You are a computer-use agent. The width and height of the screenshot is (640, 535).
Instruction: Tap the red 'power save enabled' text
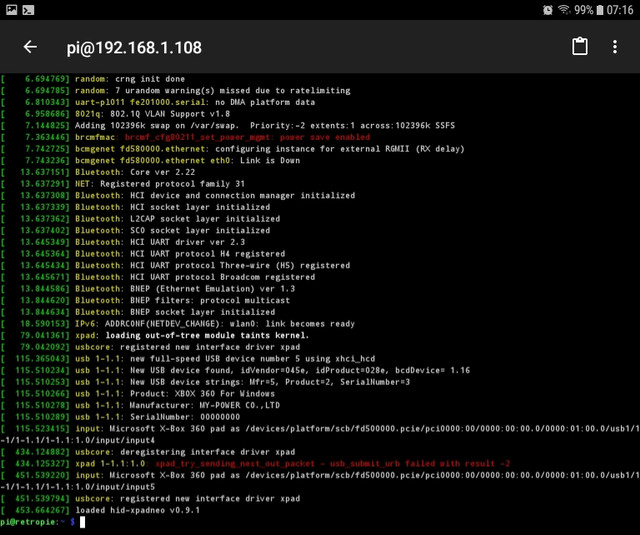(325, 137)
